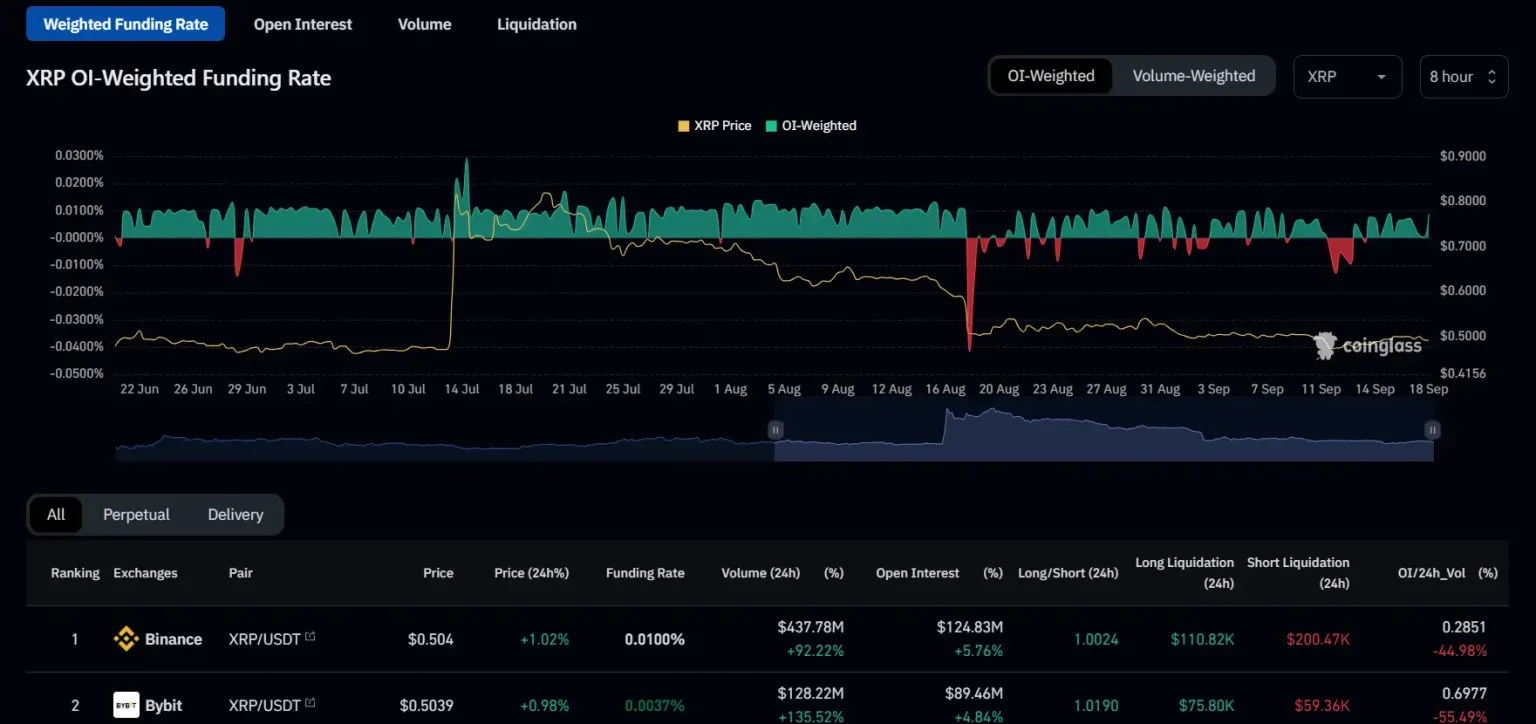Click Bybit volume $128.22M
This screenshot has width=1536, height=724.
coord(811,693)
